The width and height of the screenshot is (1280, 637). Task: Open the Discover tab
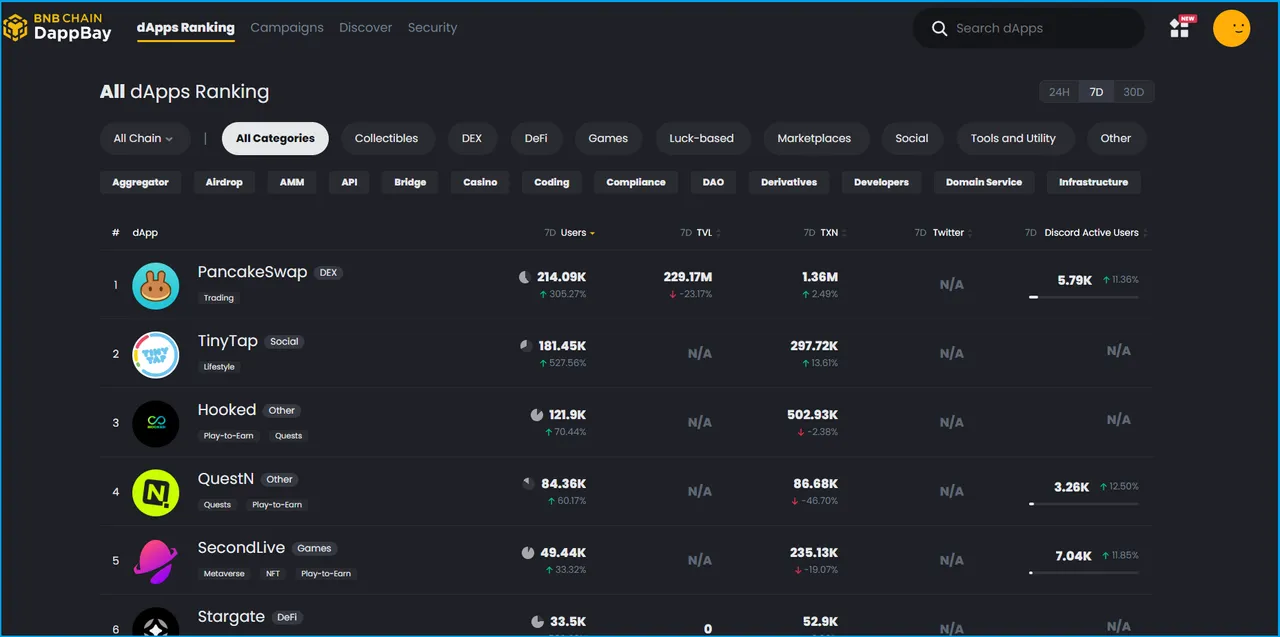pos(365,28)
